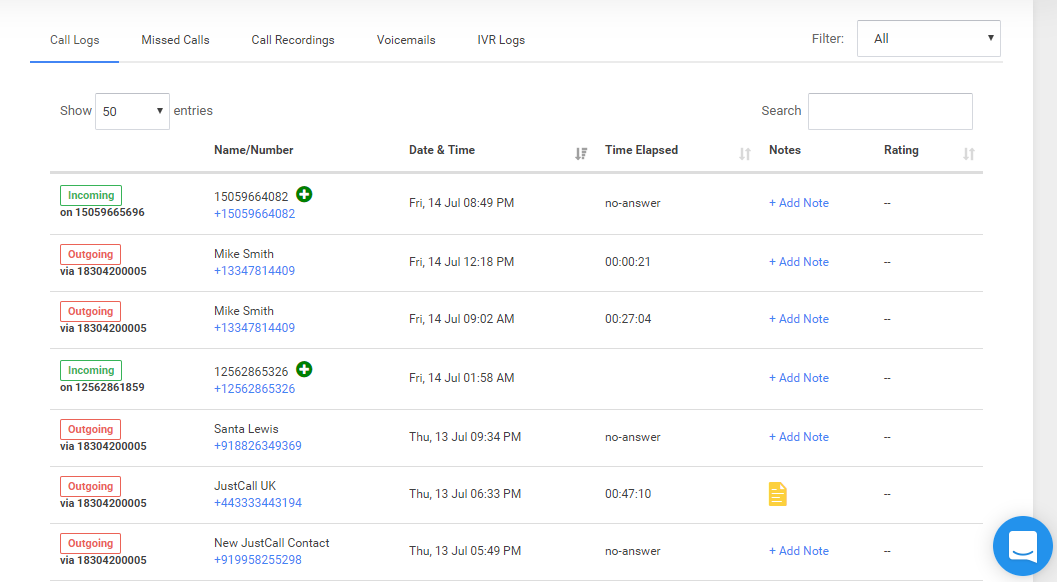The image size is (1057, 582).
Task: Switch to the Missed Calls tab
Action: 175,40
